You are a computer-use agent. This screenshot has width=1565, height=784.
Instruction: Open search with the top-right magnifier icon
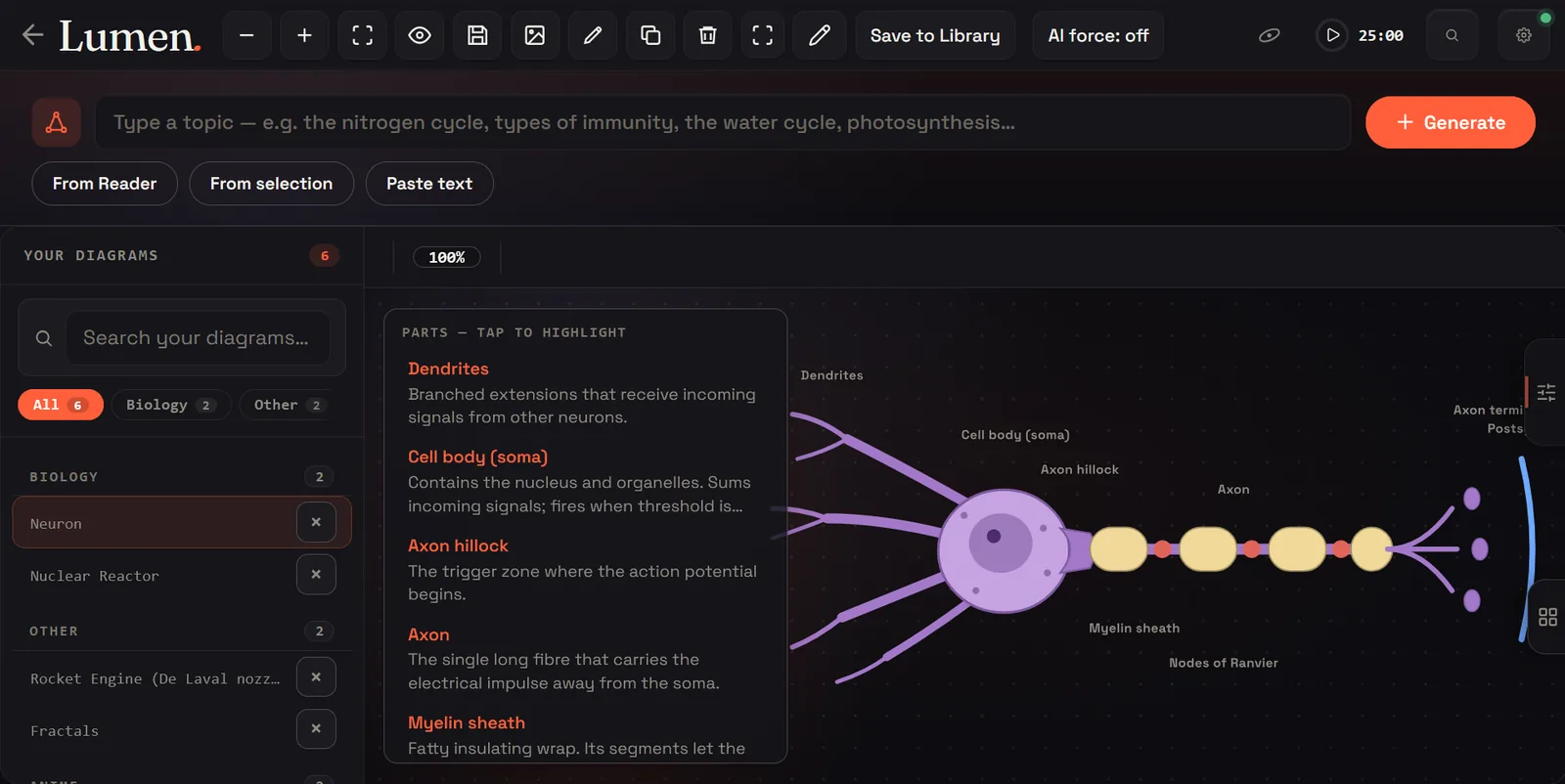point(1453,35)
